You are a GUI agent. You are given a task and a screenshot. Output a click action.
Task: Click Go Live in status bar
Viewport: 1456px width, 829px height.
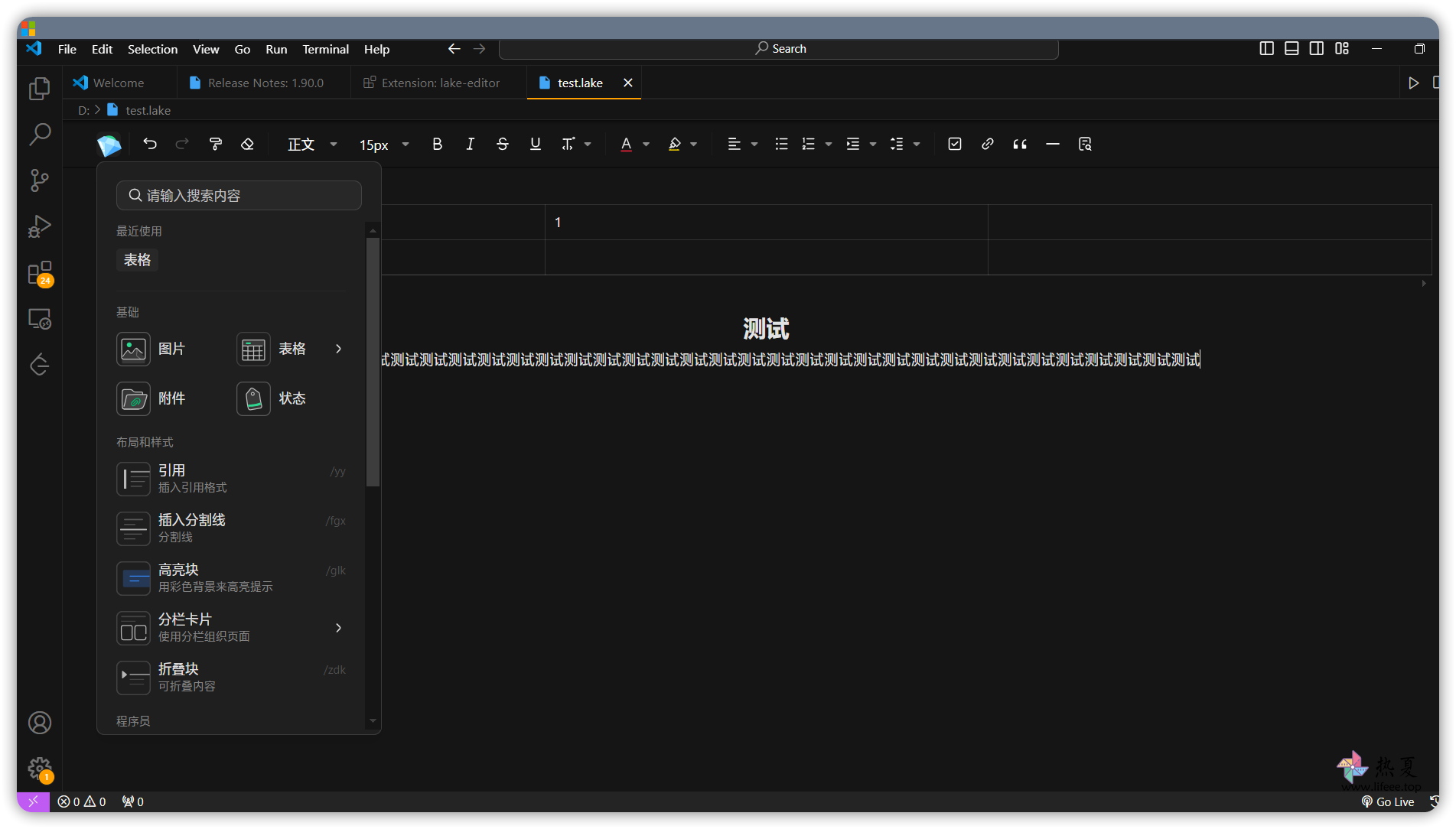[x=1387, y=801]
